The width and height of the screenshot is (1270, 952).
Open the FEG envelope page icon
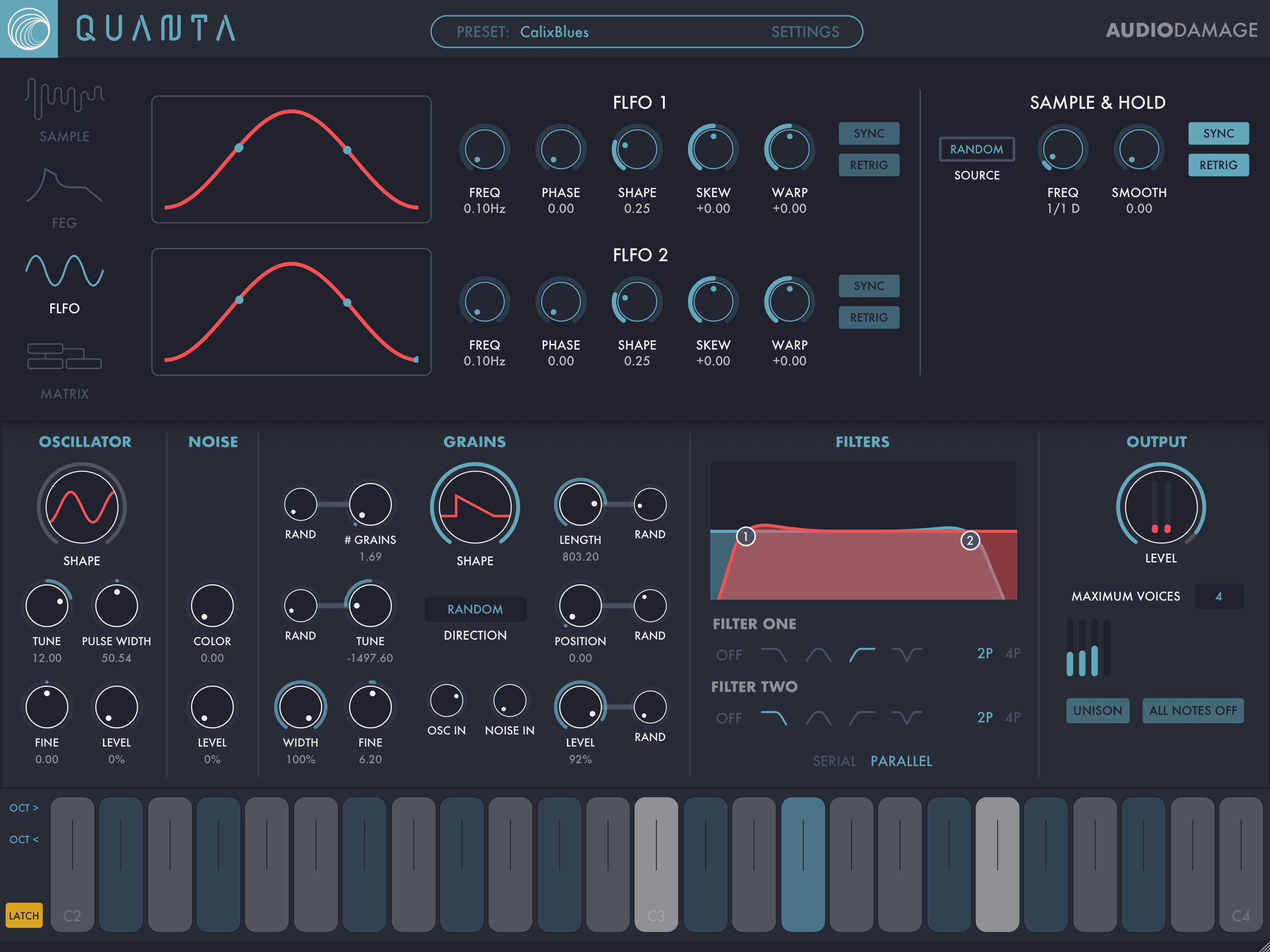pyautogui.click(x=64, y=186)
